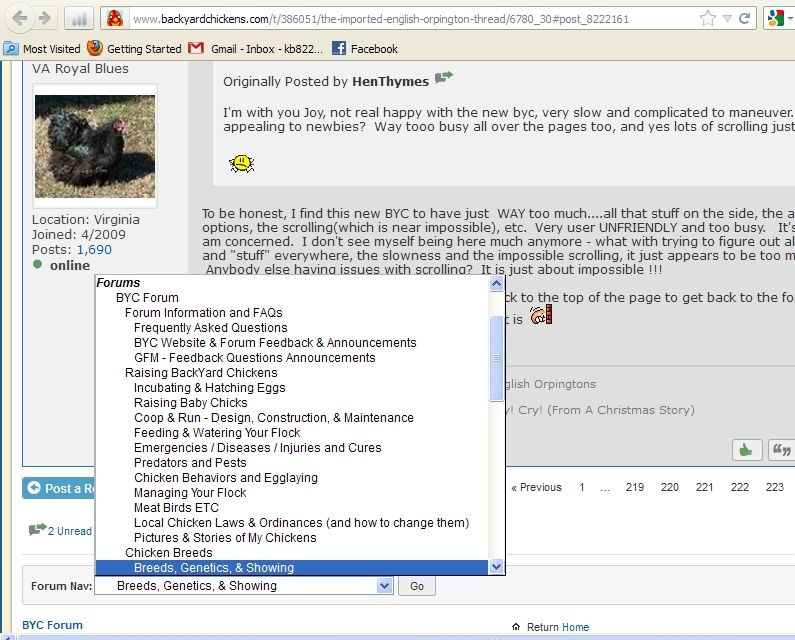
Task: Reload the page using refresh icon
Action: pos(744,18)
